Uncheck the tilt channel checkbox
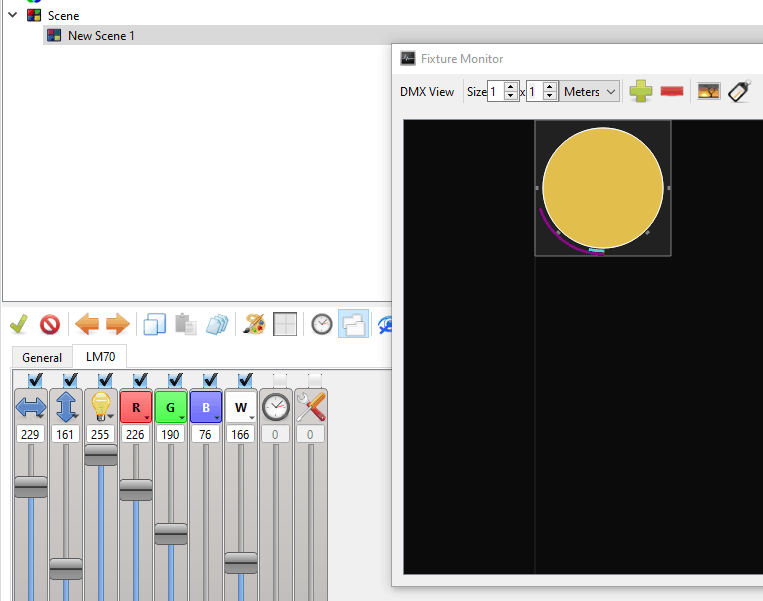Screen dimensions: 763x601 70,380
